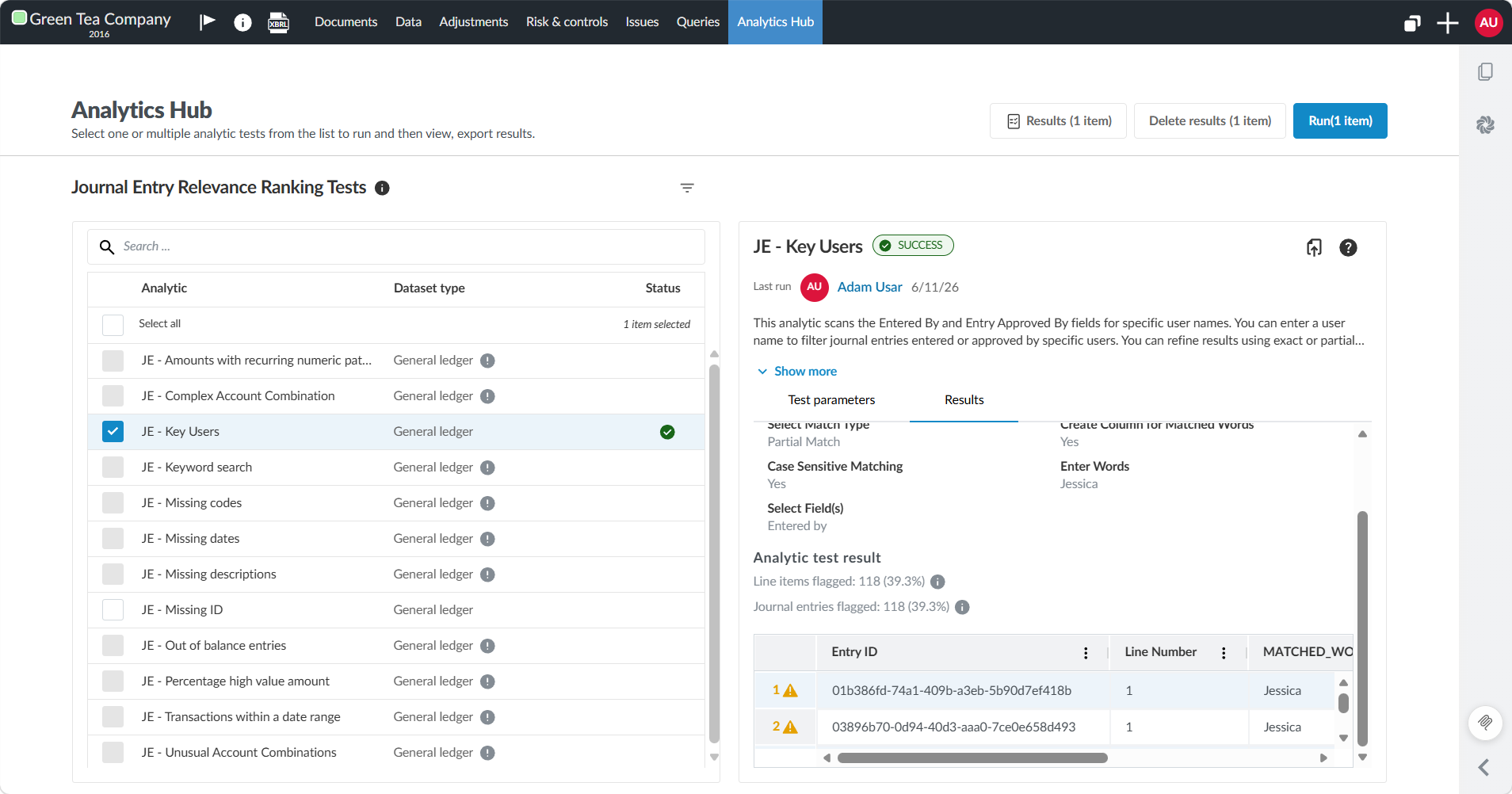Screen dimensions: 1512x794
Task: Click info icon in Complex Account Combination row
Action: 488,396
